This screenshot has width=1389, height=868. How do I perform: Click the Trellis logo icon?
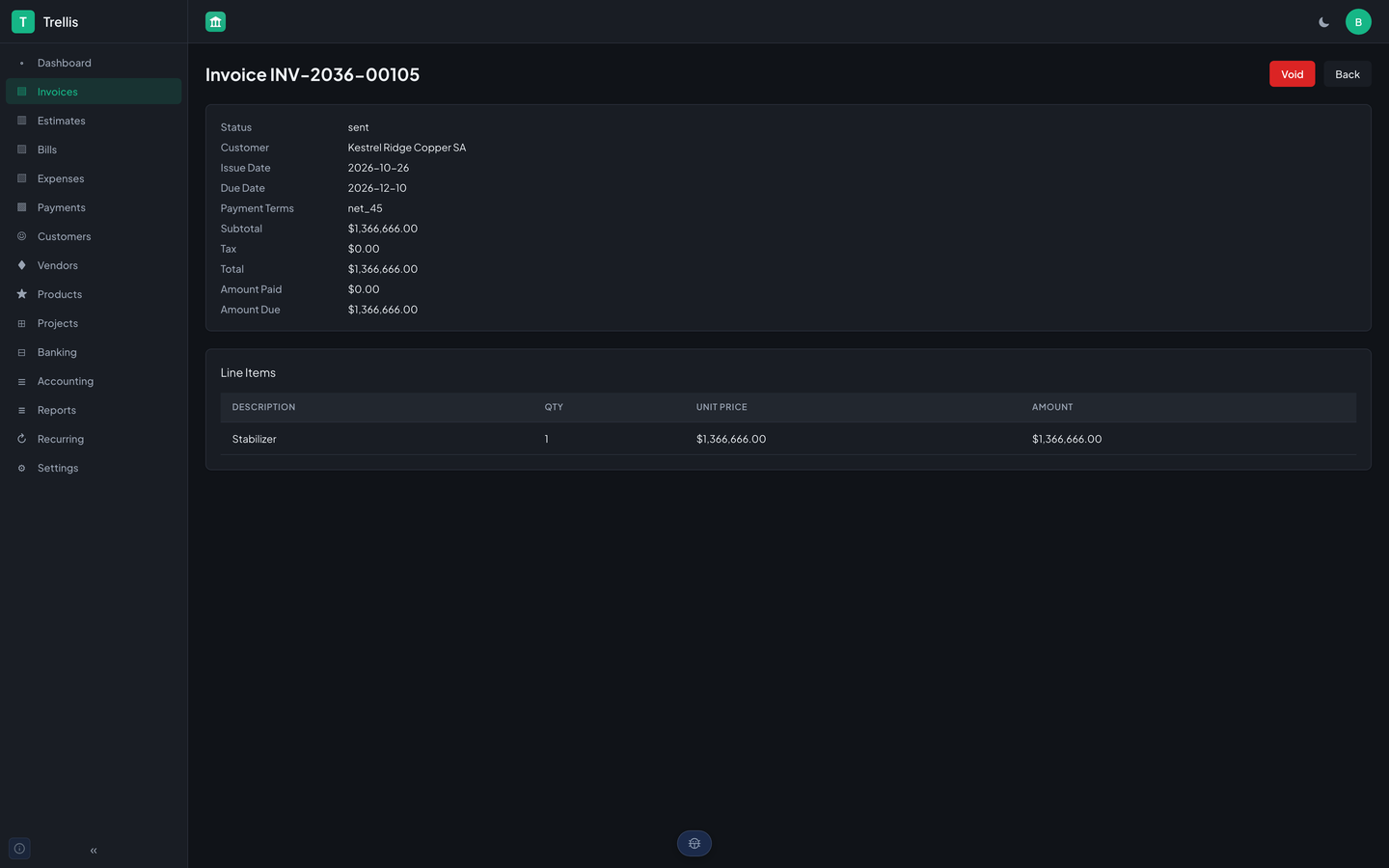click(x=23, y=21)
